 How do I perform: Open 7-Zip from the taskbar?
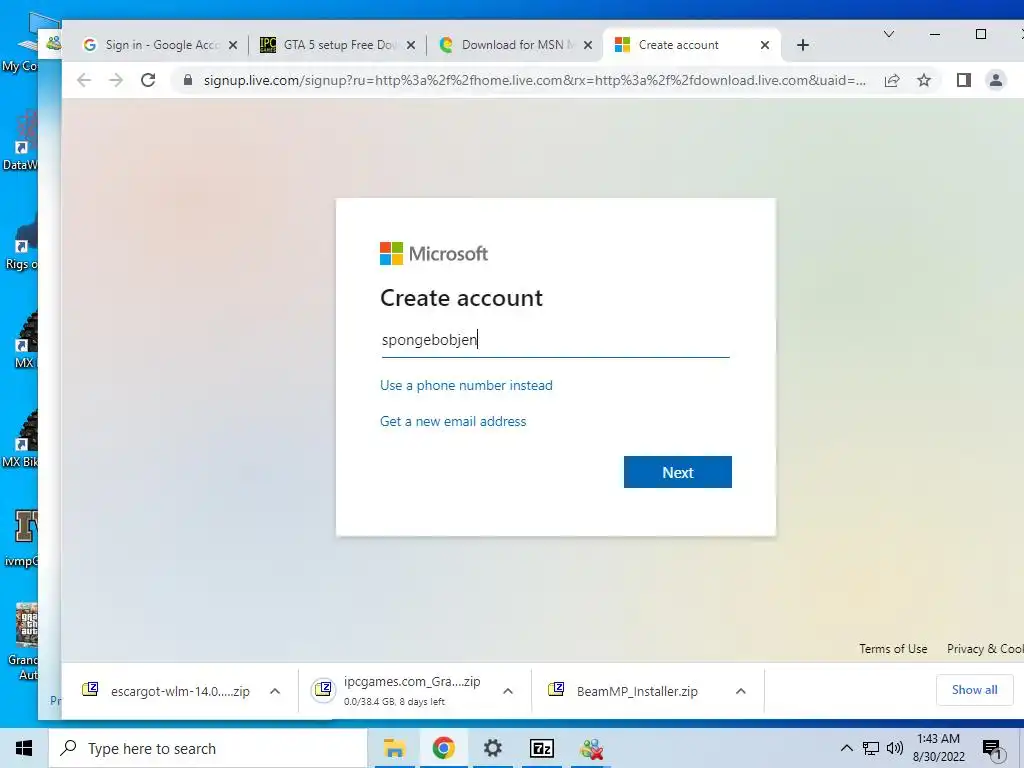[x=541, y=748]
